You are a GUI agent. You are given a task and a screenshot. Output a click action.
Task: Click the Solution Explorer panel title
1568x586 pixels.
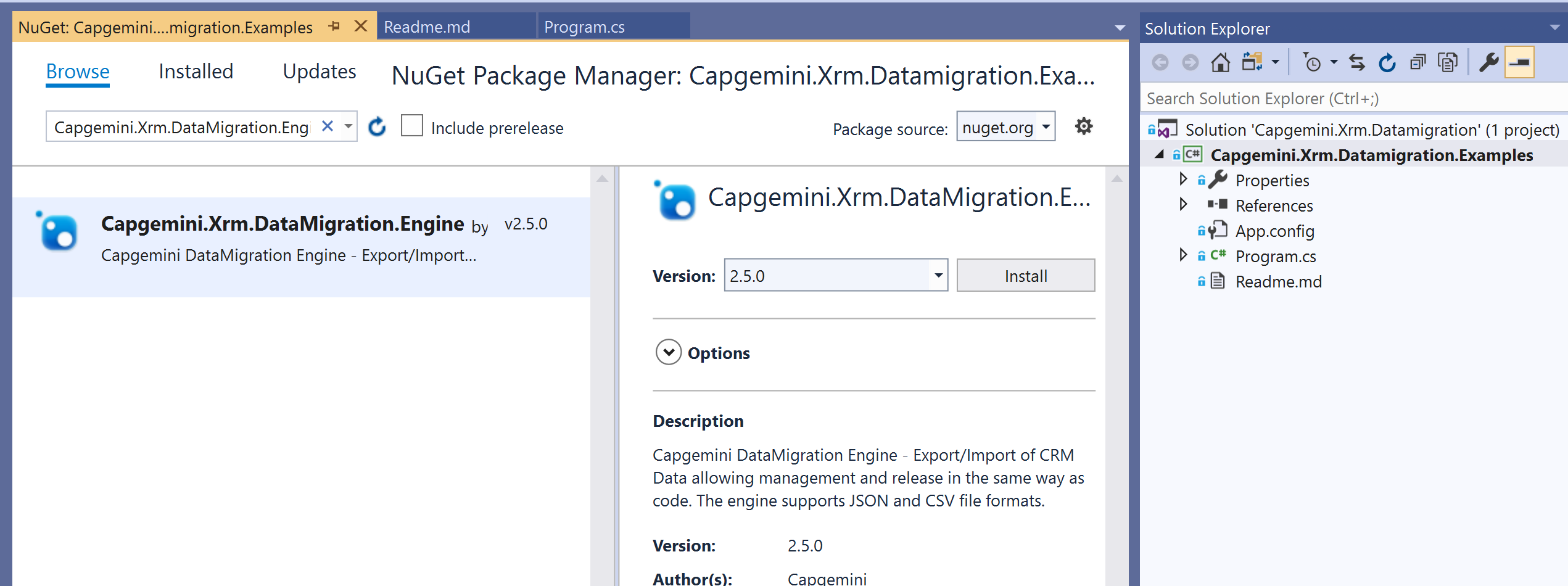tap(1207, 28)
